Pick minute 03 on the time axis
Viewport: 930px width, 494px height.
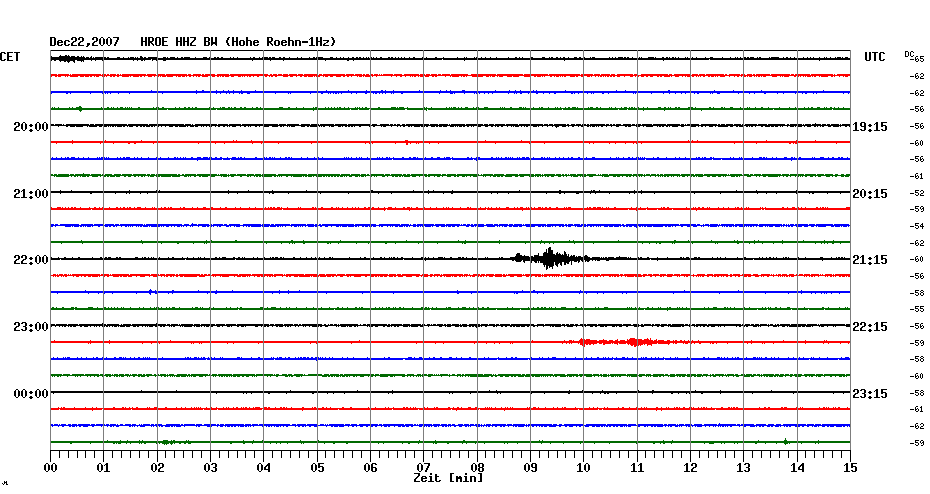210,468
